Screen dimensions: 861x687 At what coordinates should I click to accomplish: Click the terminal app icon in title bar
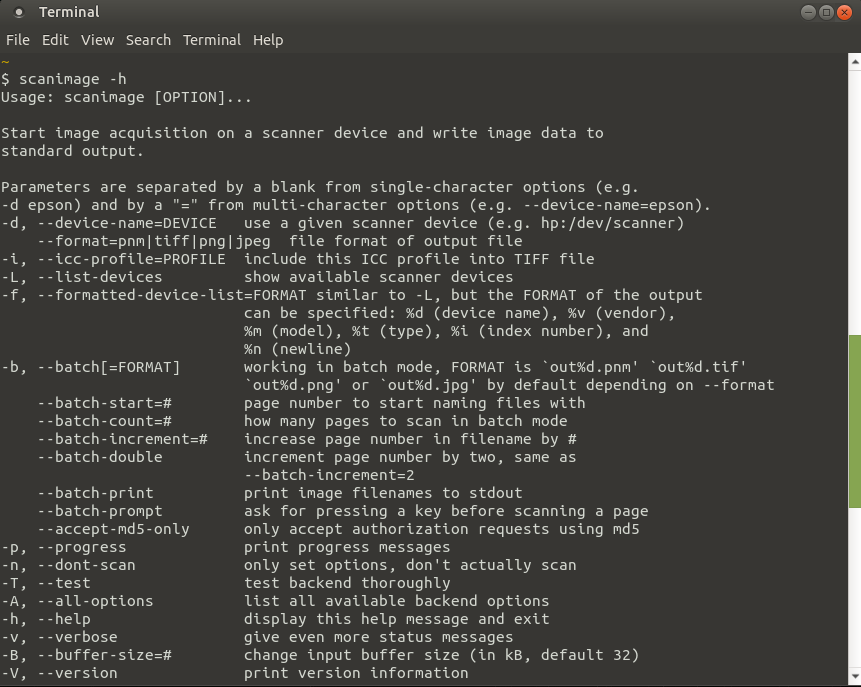[x=19, y=12]
